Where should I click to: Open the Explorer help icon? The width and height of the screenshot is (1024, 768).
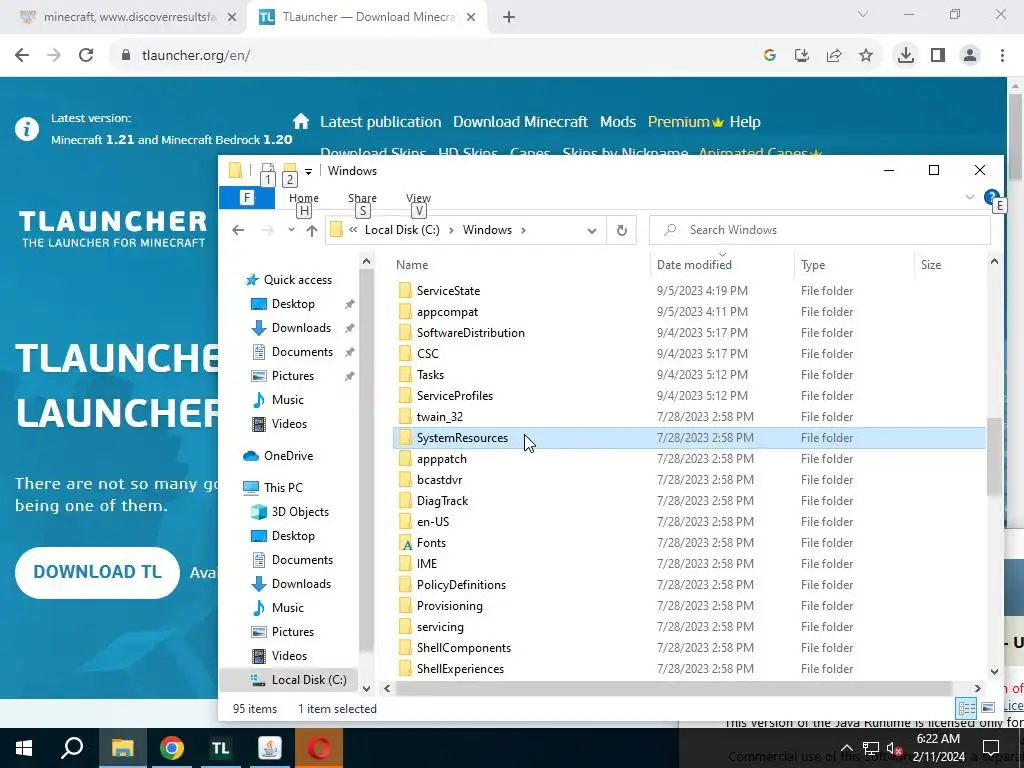991,197
